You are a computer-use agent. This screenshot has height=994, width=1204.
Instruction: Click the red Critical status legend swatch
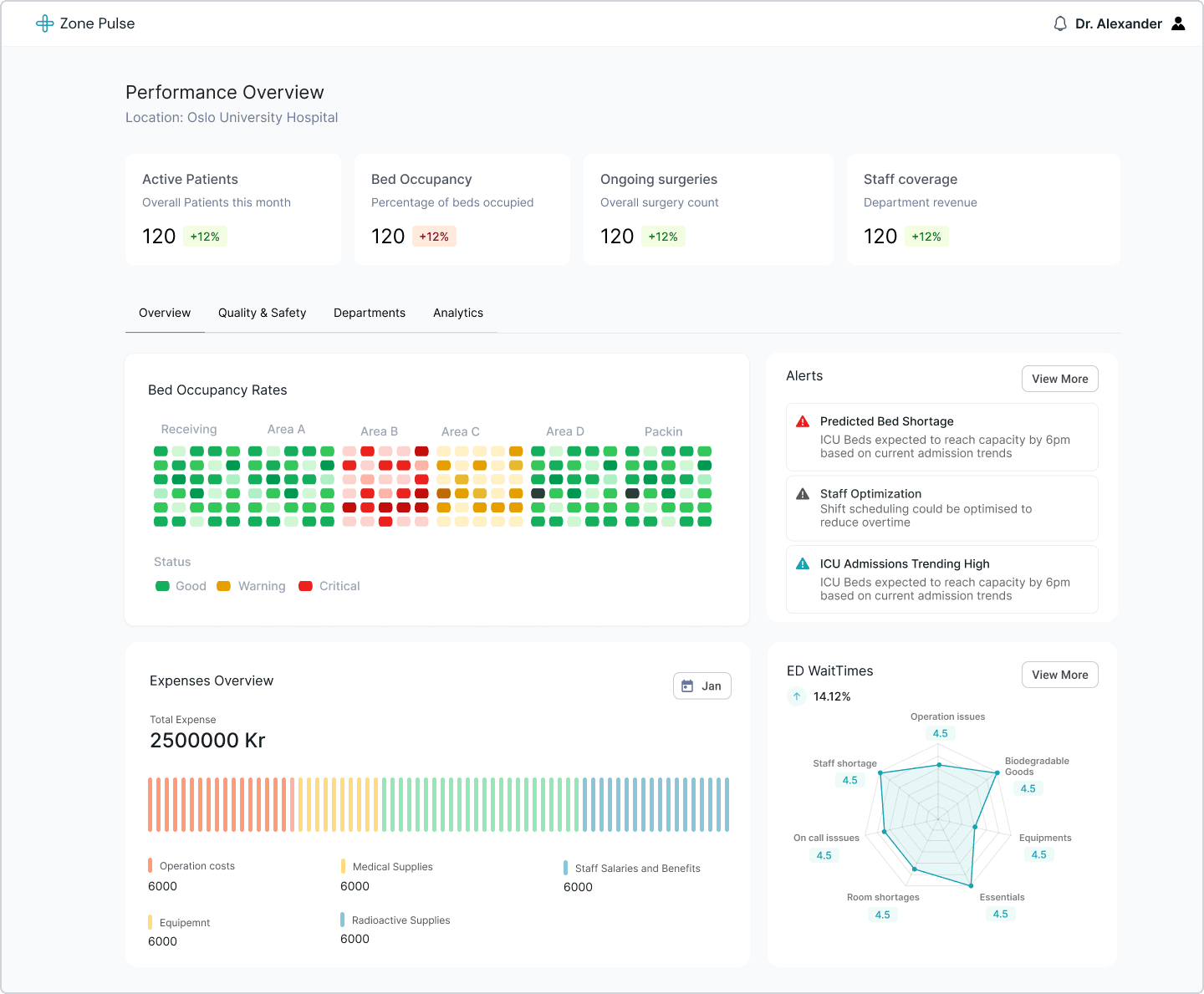305,586
